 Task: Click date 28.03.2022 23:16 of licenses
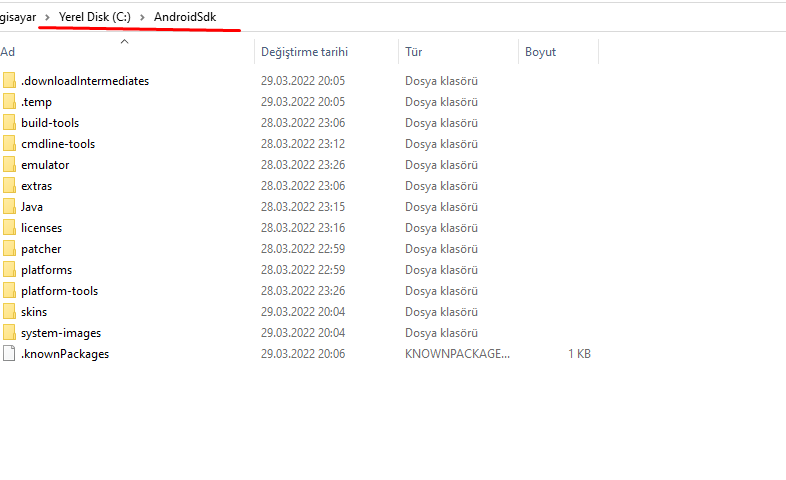tap(303, 228)
